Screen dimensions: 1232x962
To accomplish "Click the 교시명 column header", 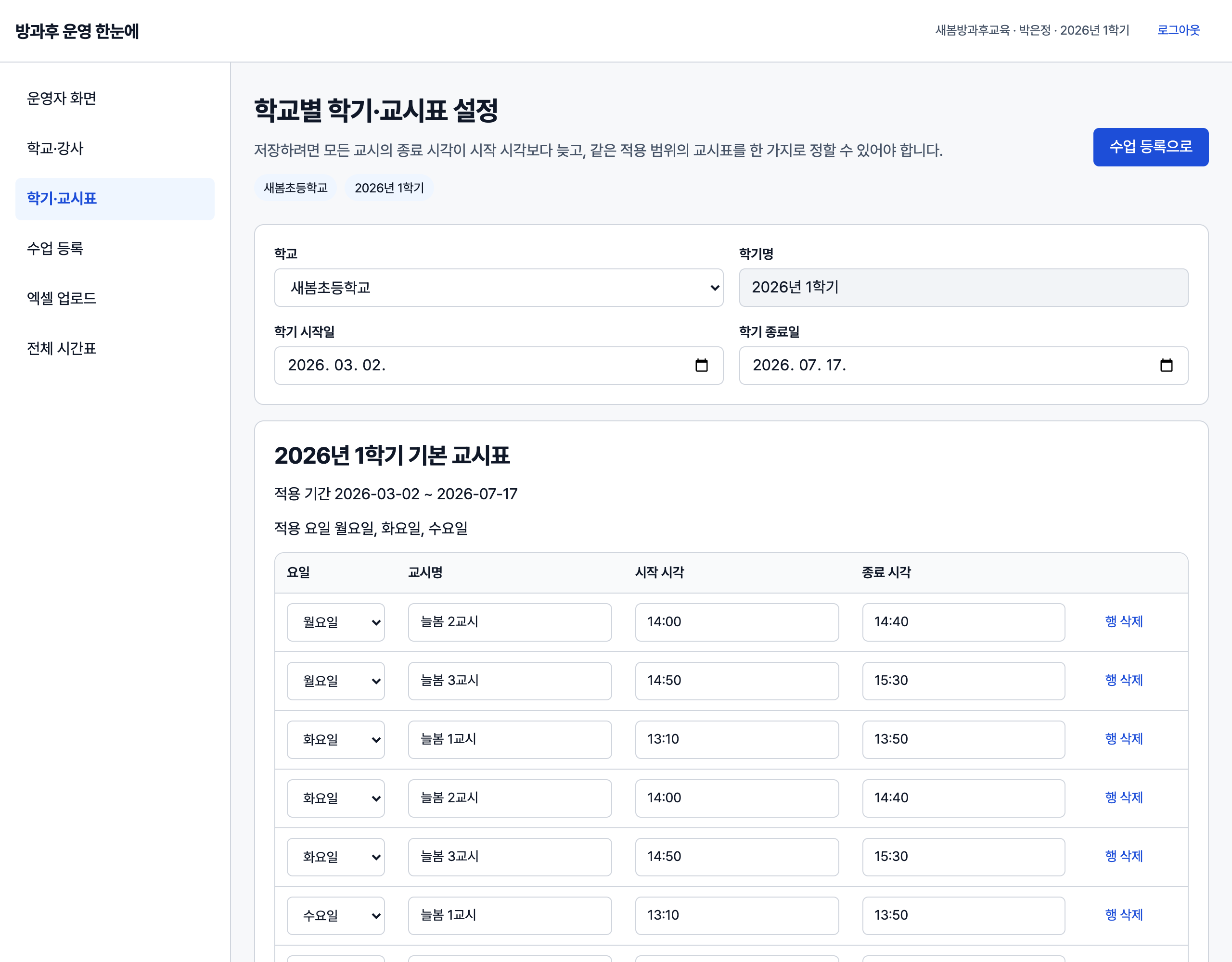I will 425,572.
